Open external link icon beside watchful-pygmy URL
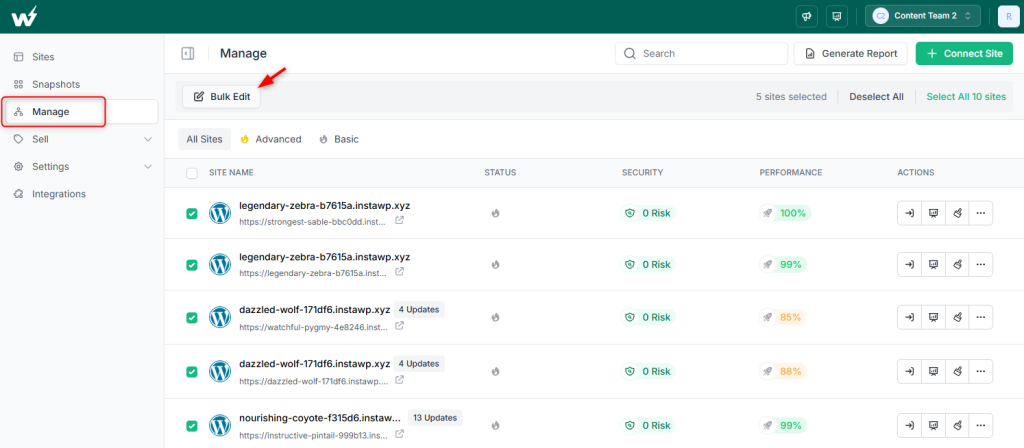This screenshot has width=1024, height=448. tap(399, 325)
